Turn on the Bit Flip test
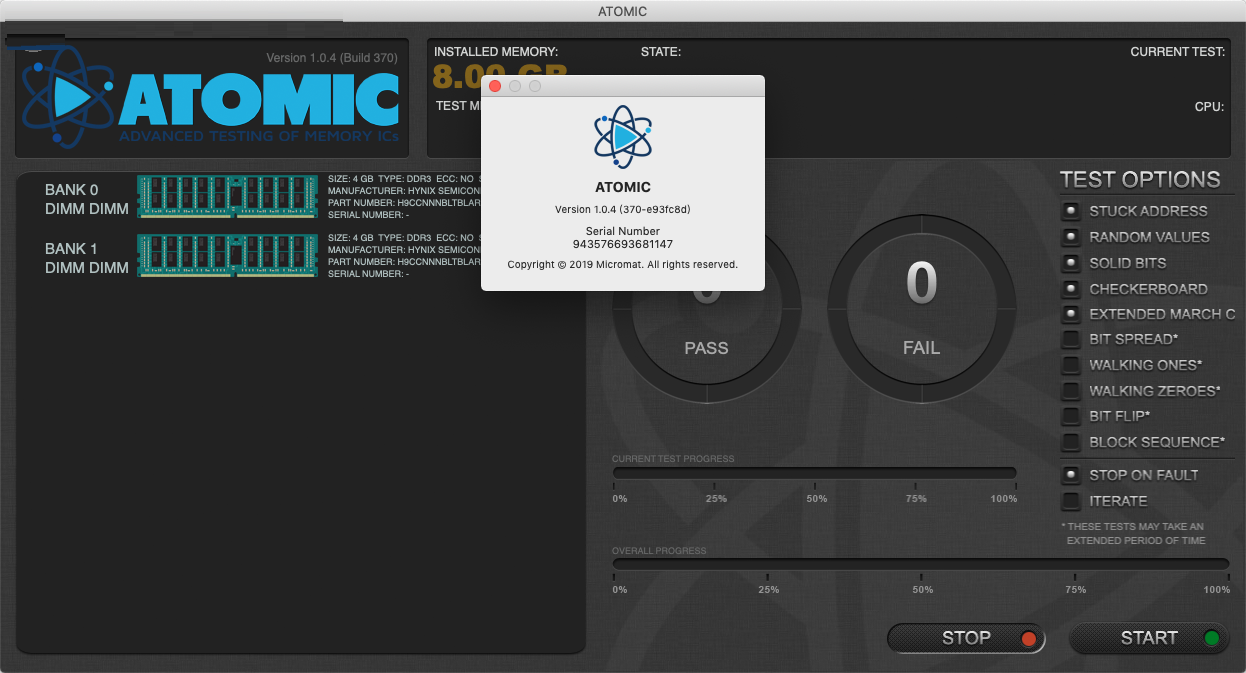1246x673 pixels. pyautogui.click(x=1071, y=416)
